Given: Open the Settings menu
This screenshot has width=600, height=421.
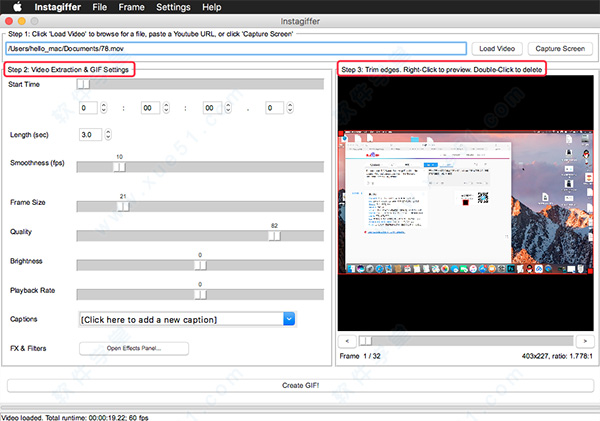Looking at the screenshot, I should 173,7.
